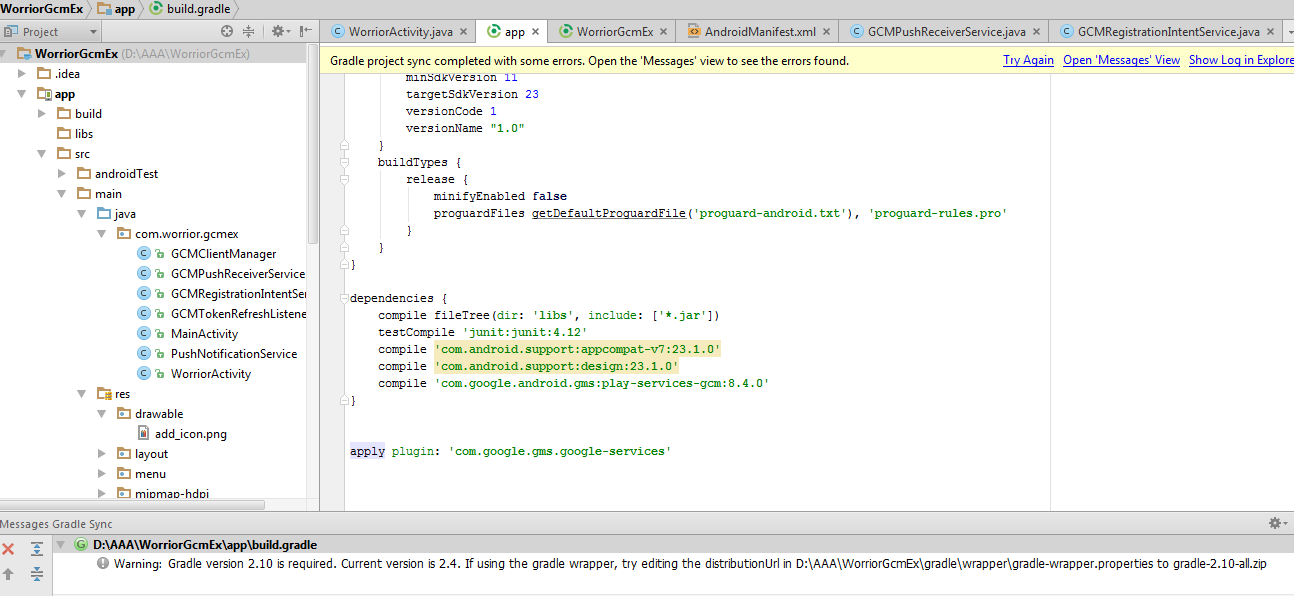This screenshot has width=1294, height=596.
Task: Click the play-services-gcm:8.4.0 dependency string
Action: (602, 383)
